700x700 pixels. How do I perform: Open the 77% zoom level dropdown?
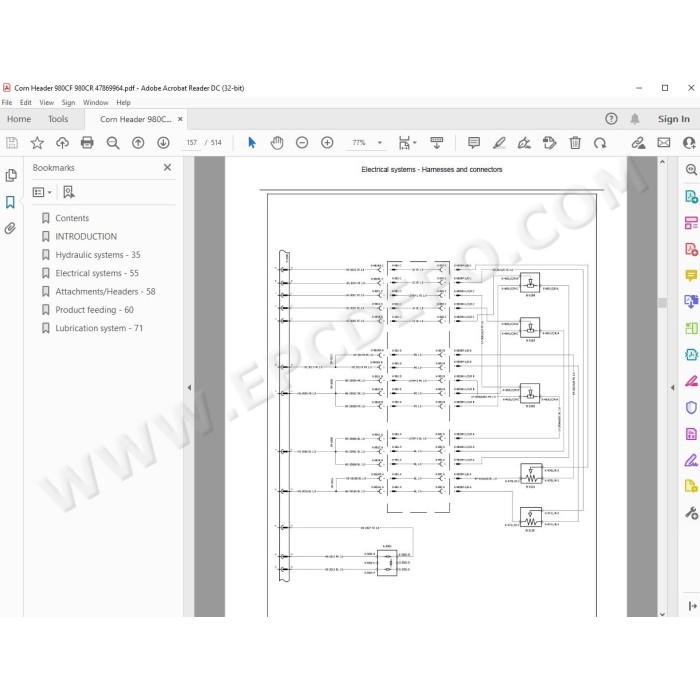click(x=379, y=143)
